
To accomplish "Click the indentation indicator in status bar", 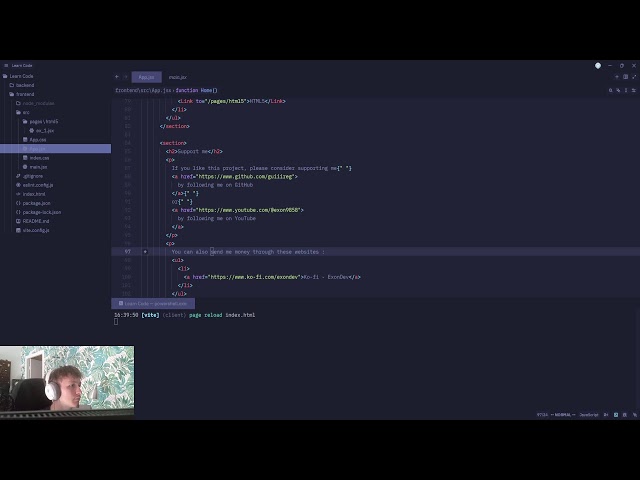I will click(x=606, y=415).
